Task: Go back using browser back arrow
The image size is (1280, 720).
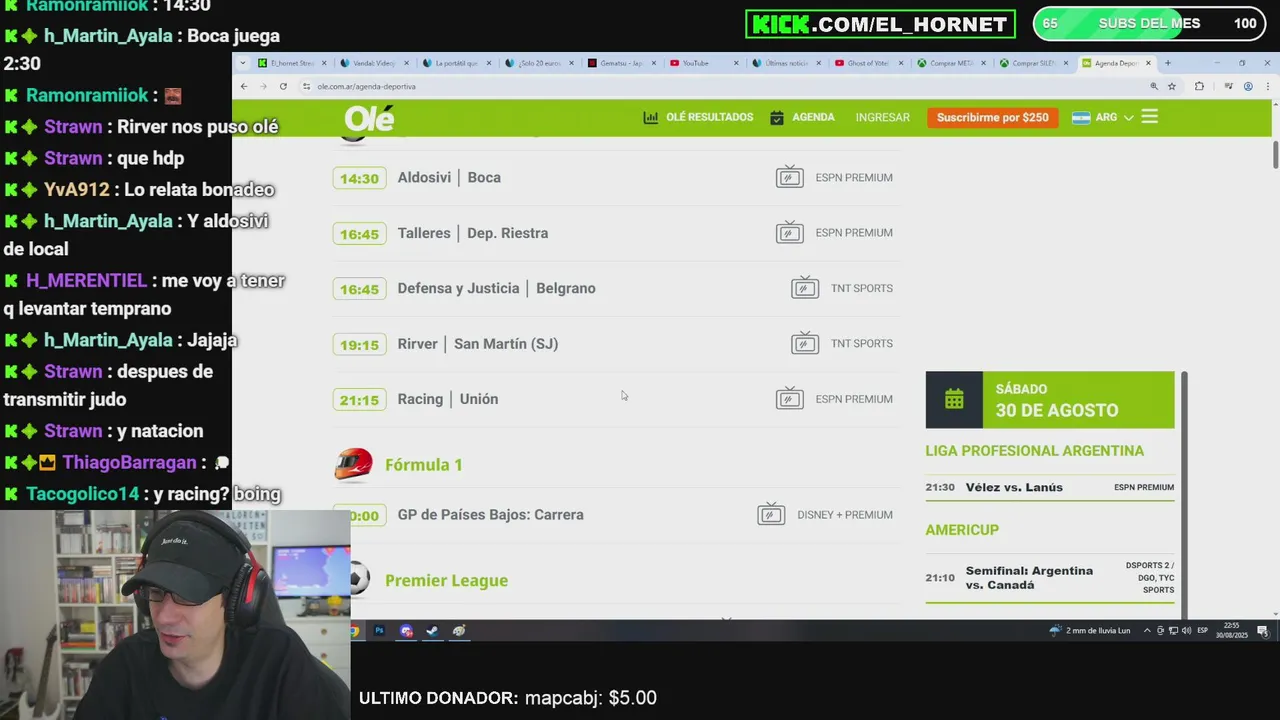Action: [x=244, y=86]
